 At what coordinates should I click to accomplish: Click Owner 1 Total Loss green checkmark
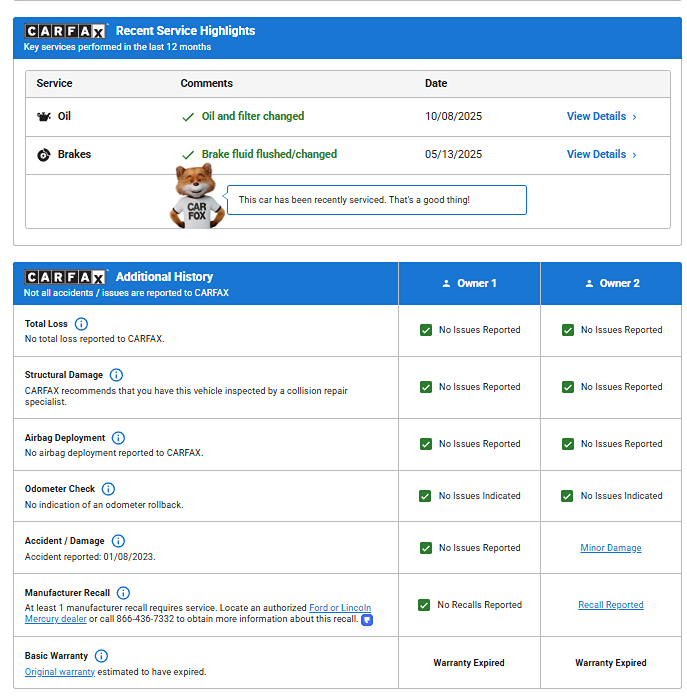click(426, 330)
